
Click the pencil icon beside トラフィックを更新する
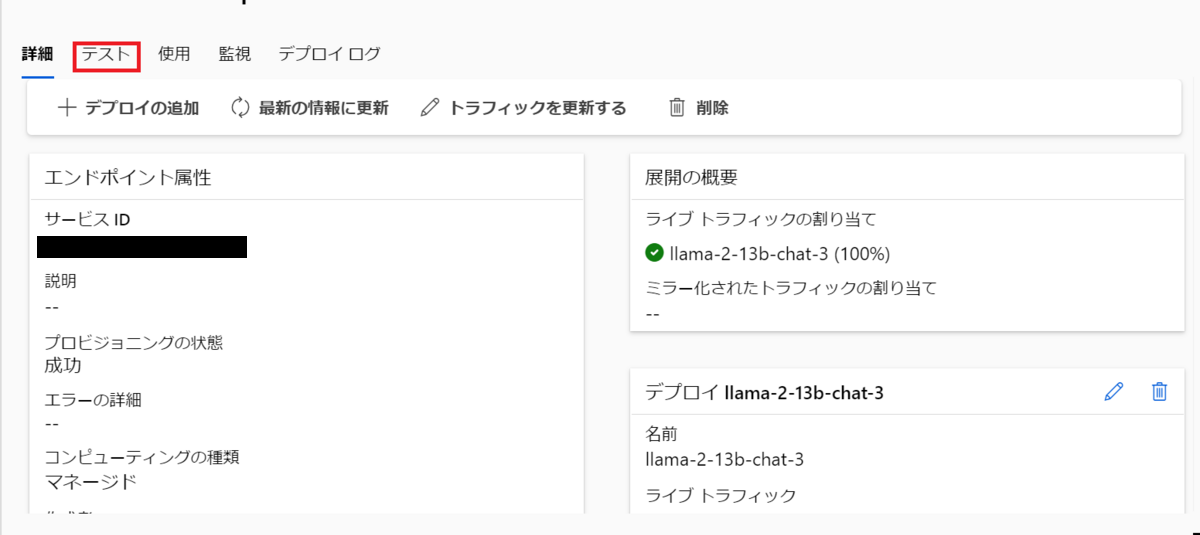coord(430,108)
